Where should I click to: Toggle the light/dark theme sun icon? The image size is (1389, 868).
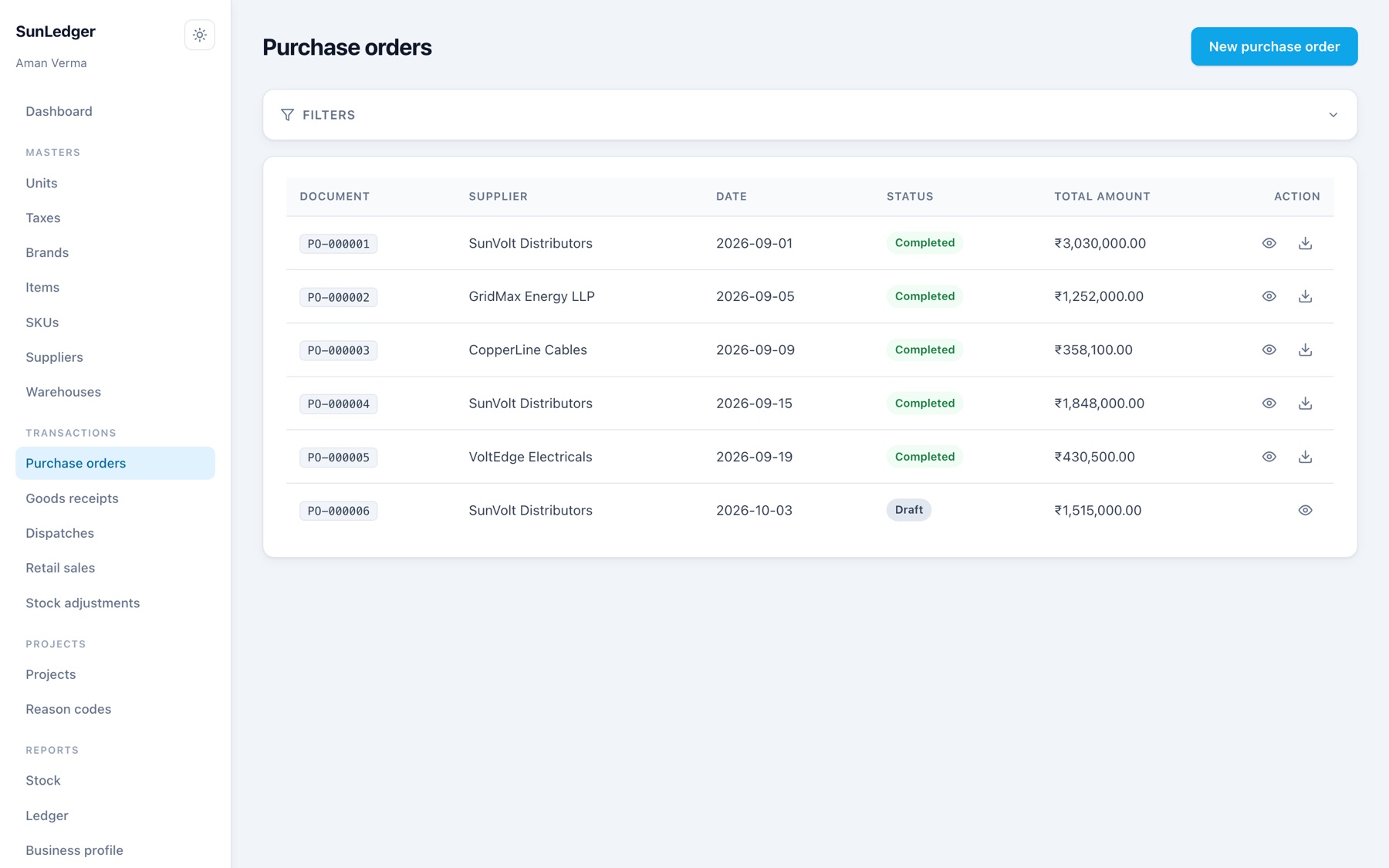(x=199, y=35)
